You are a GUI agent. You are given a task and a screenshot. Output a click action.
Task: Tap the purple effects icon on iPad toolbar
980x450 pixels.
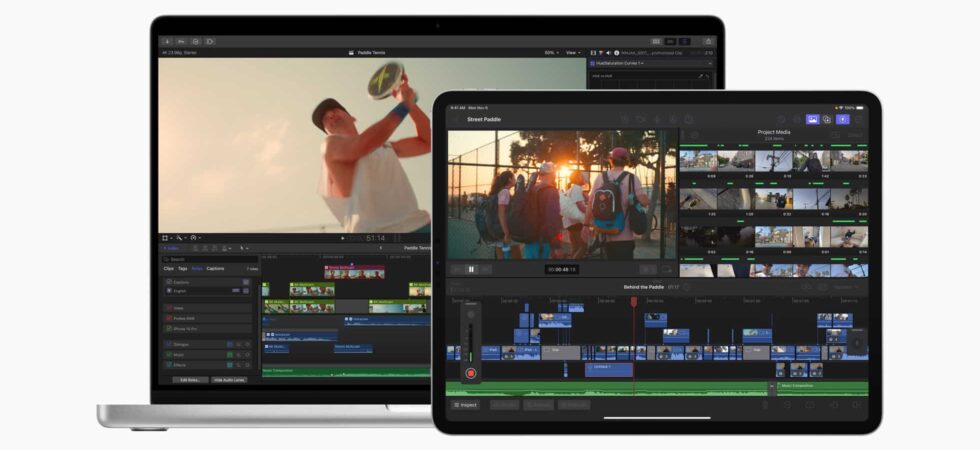click(x=842, y=119)
